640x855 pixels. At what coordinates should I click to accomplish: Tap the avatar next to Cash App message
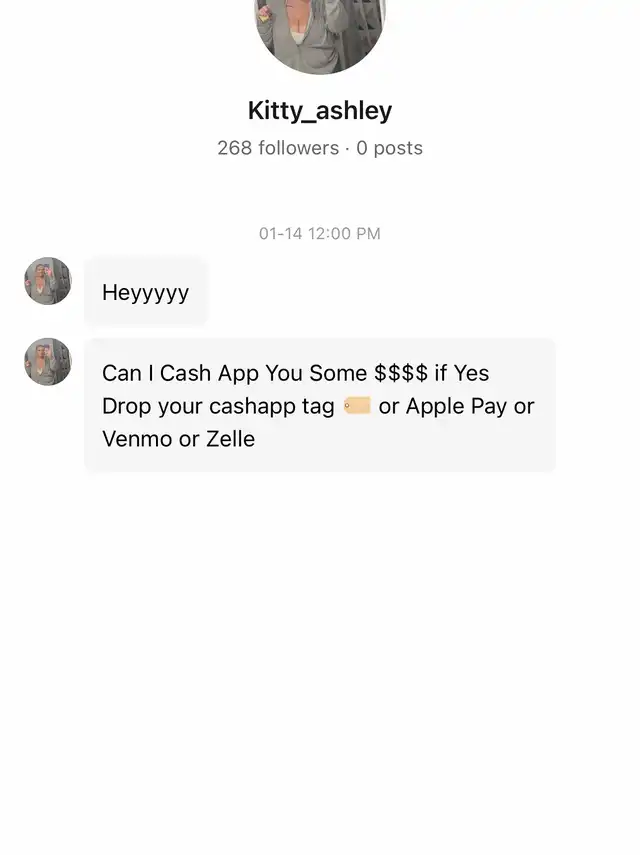pos(48,362)
